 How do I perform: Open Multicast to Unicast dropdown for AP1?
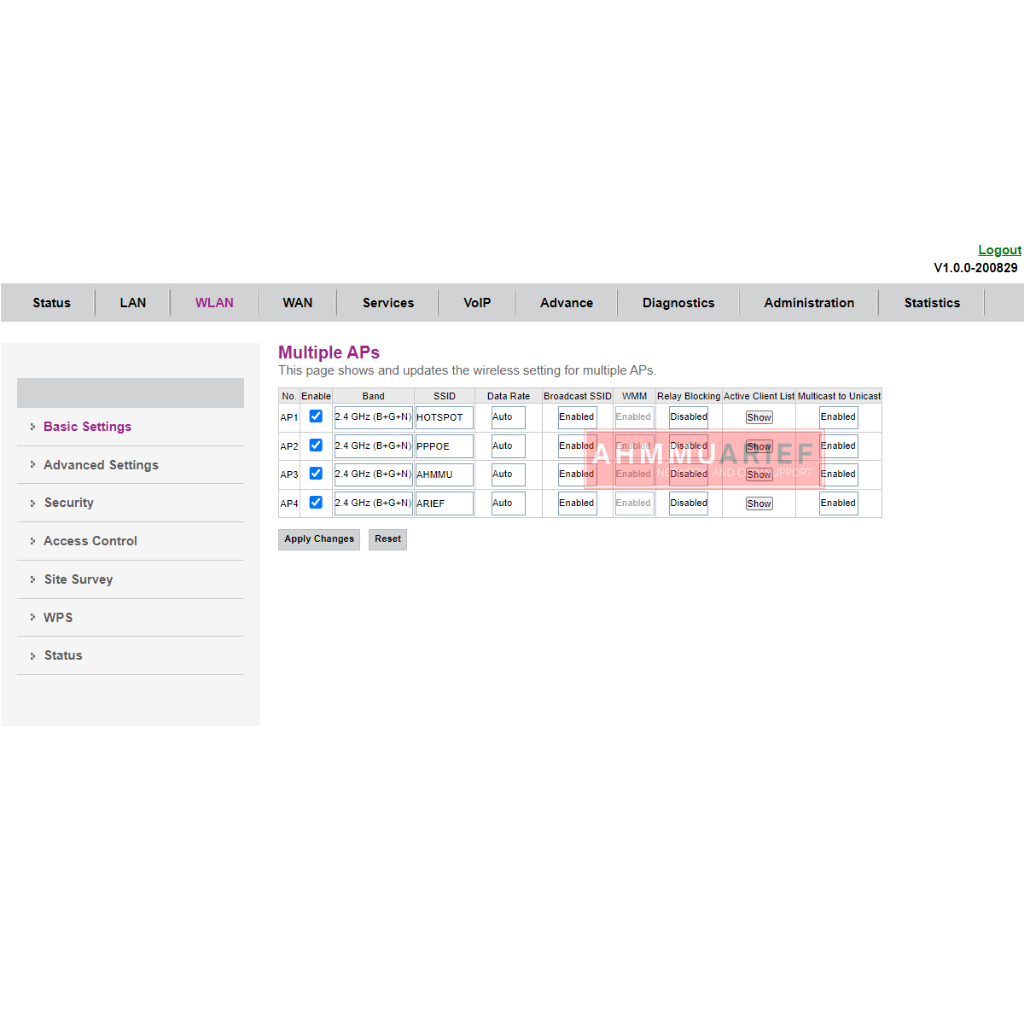[x=838, y=417]
